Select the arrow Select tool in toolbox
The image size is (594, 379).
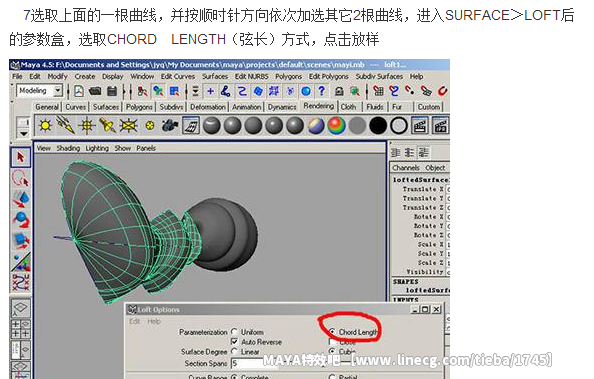[20, 157]
